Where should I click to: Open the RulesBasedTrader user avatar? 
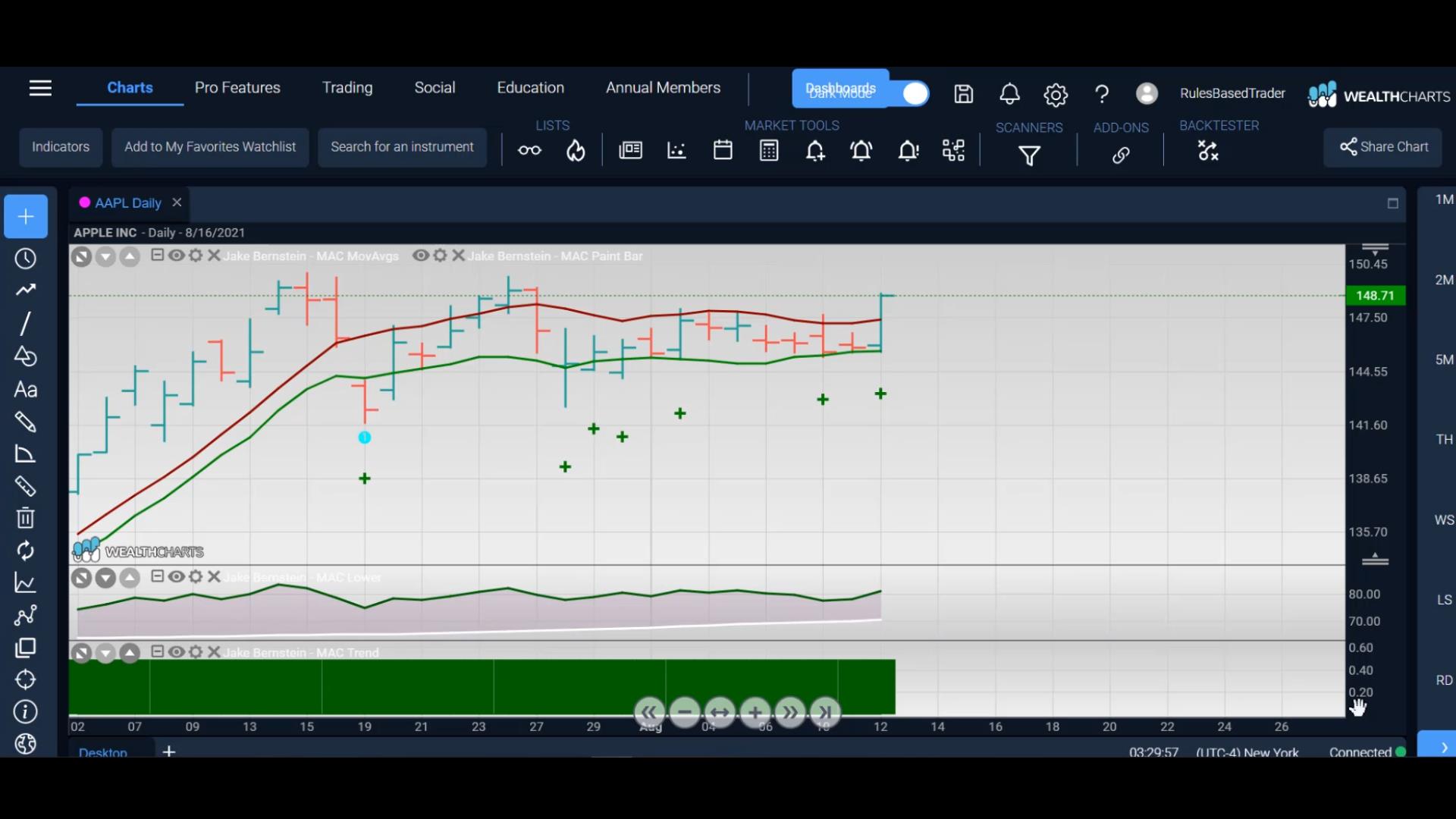pyautogui.click(x=1147, y=93)
